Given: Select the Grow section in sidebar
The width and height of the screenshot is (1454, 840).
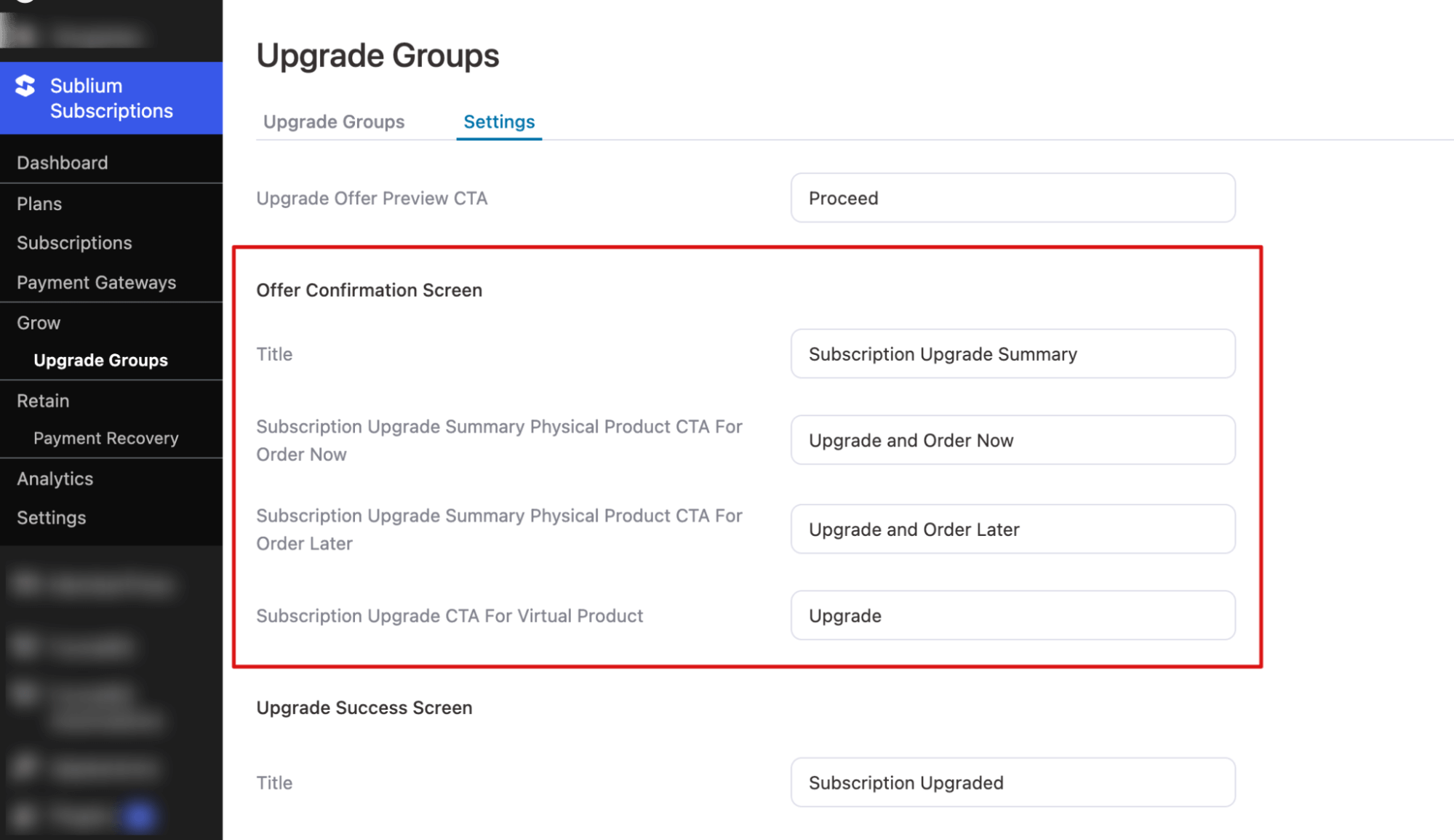Looking at the screenshot, I should tap(39, 323).
